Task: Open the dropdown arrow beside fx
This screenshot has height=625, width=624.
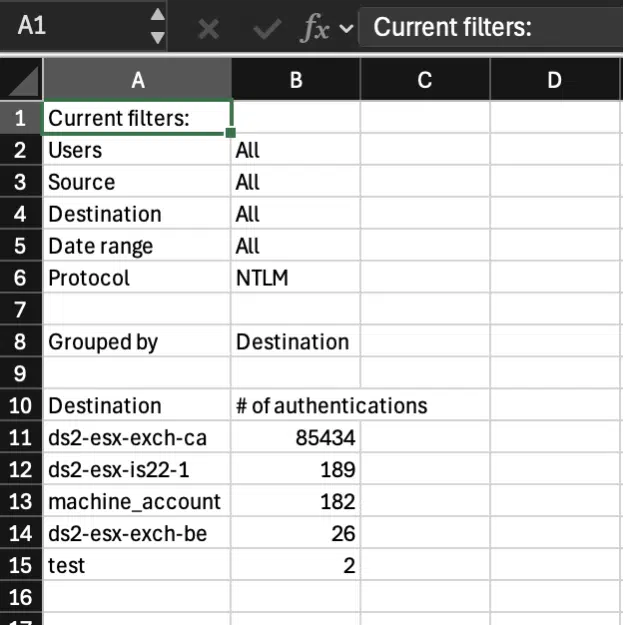Action: click(x=346, y=28)
